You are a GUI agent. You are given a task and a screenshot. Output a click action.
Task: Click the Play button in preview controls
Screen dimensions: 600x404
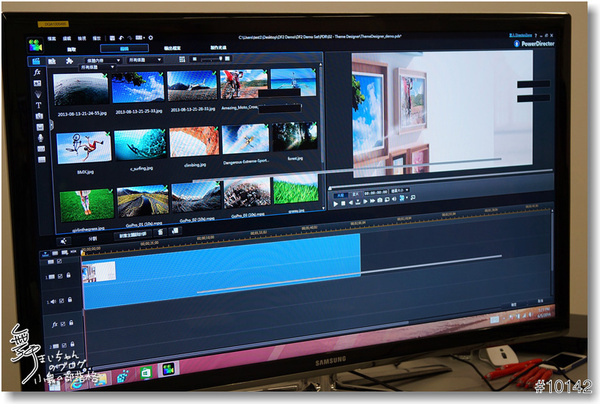[335, 204]
